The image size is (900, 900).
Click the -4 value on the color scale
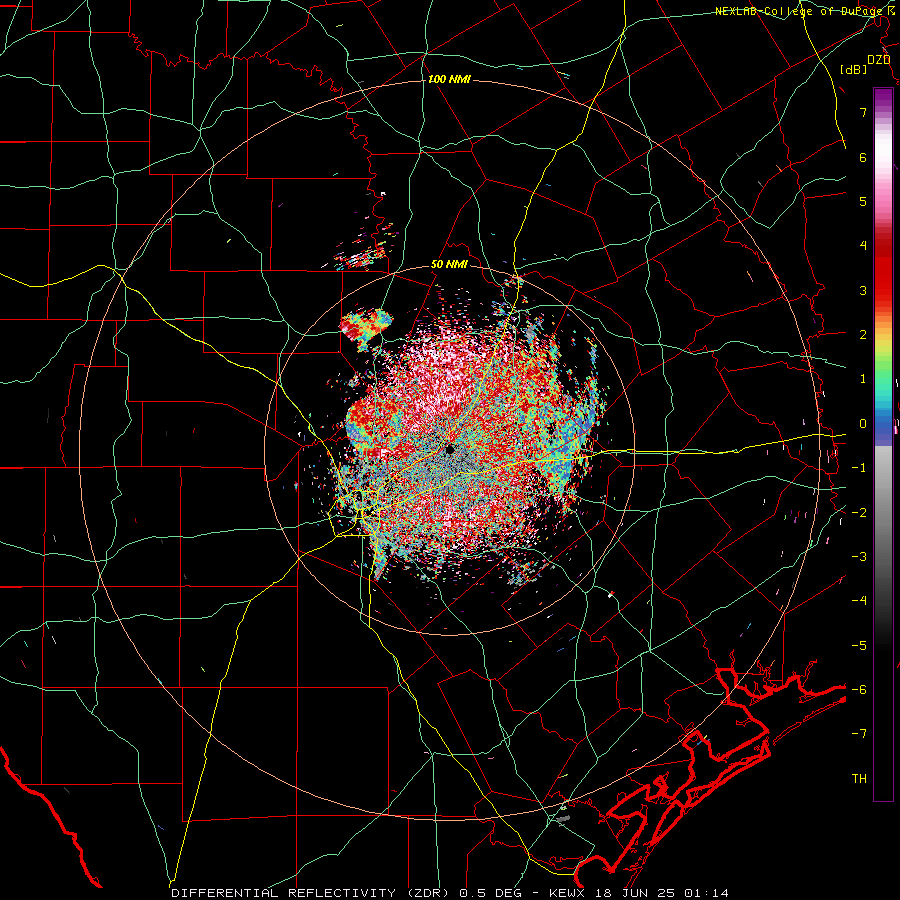point(859,601)
